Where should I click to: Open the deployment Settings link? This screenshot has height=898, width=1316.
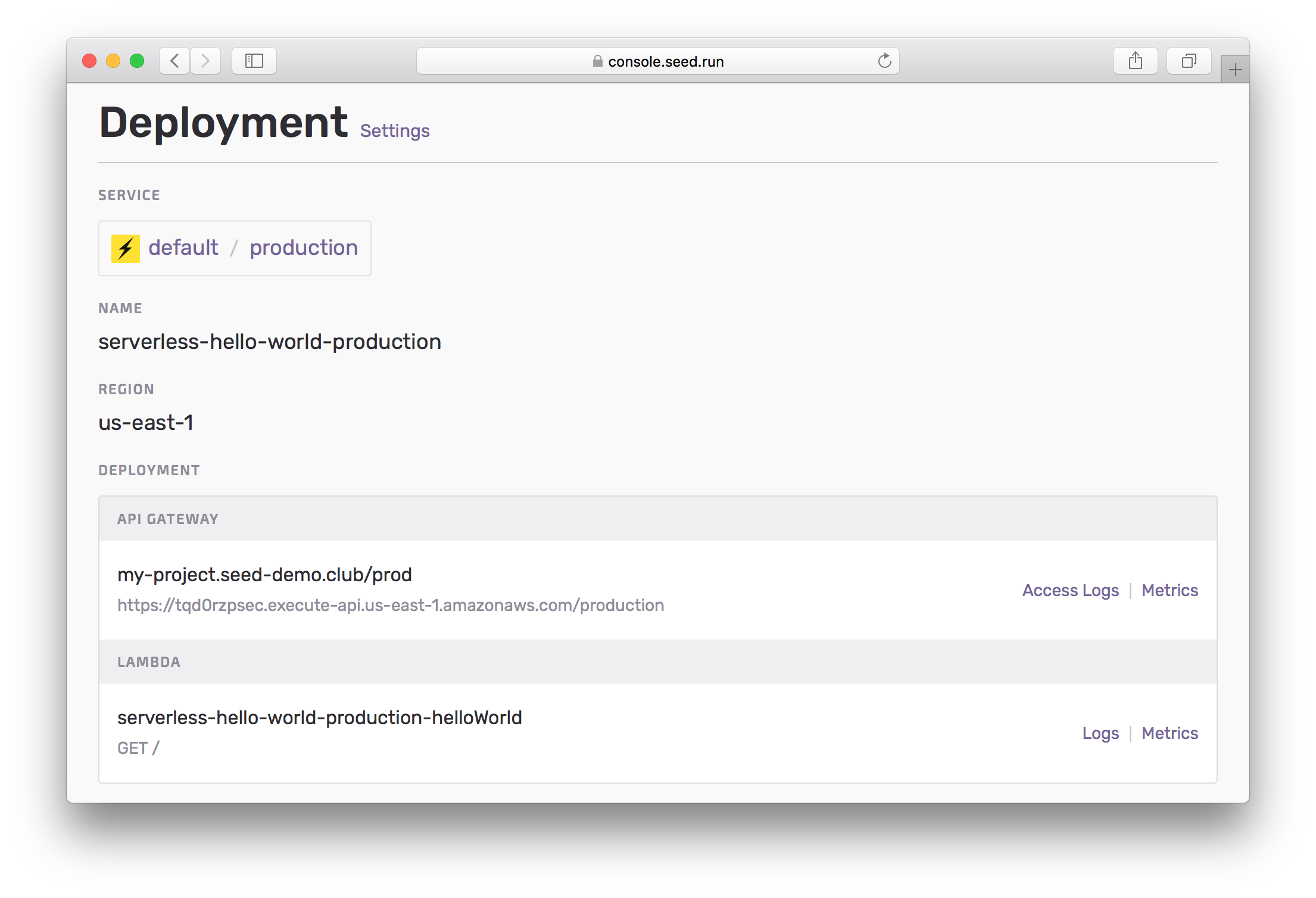[395, 130]
